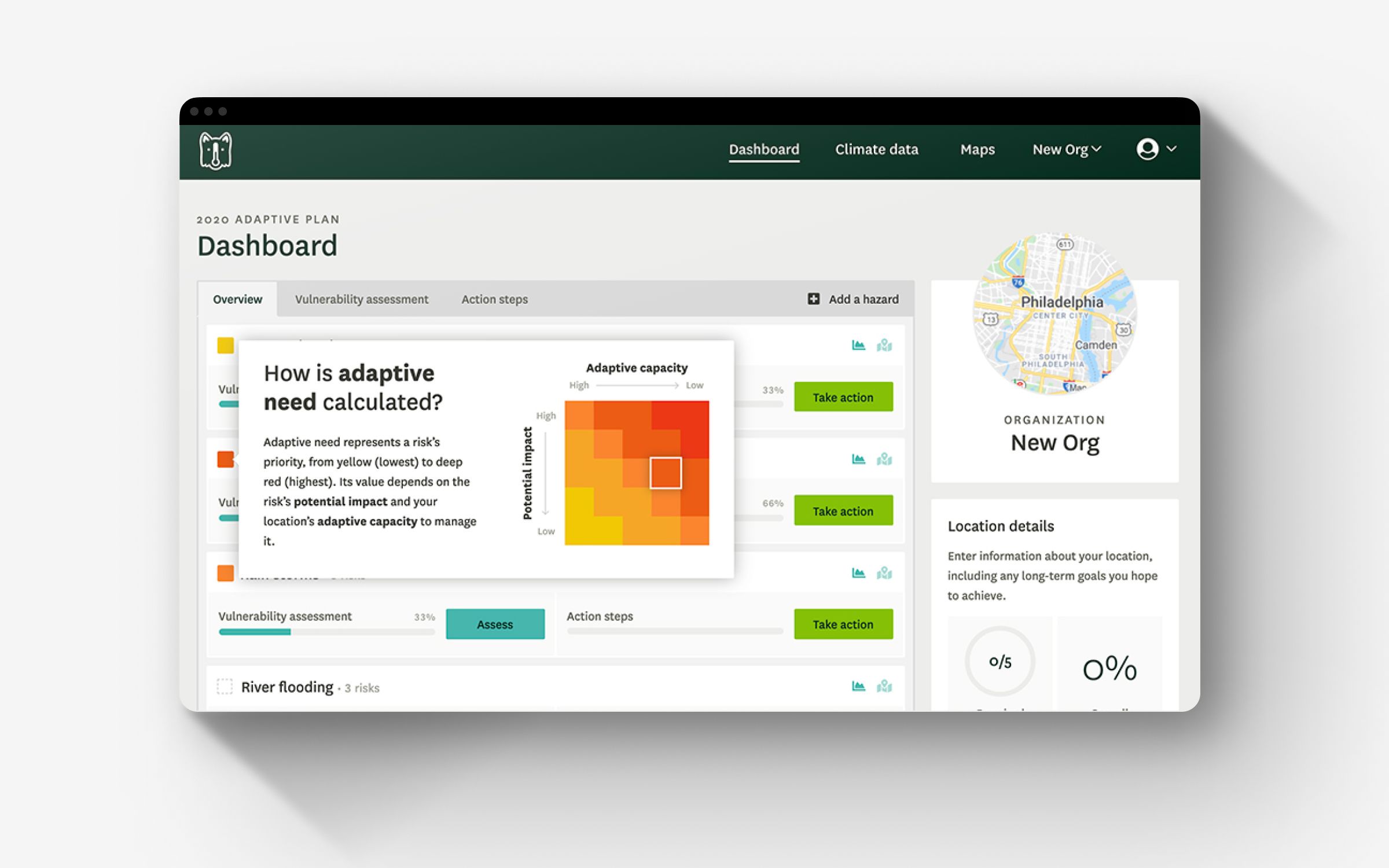Open the user account avatar menu
This screenshot has height=868, width=1389.
pyautogui.click(x=1147, y=149)
